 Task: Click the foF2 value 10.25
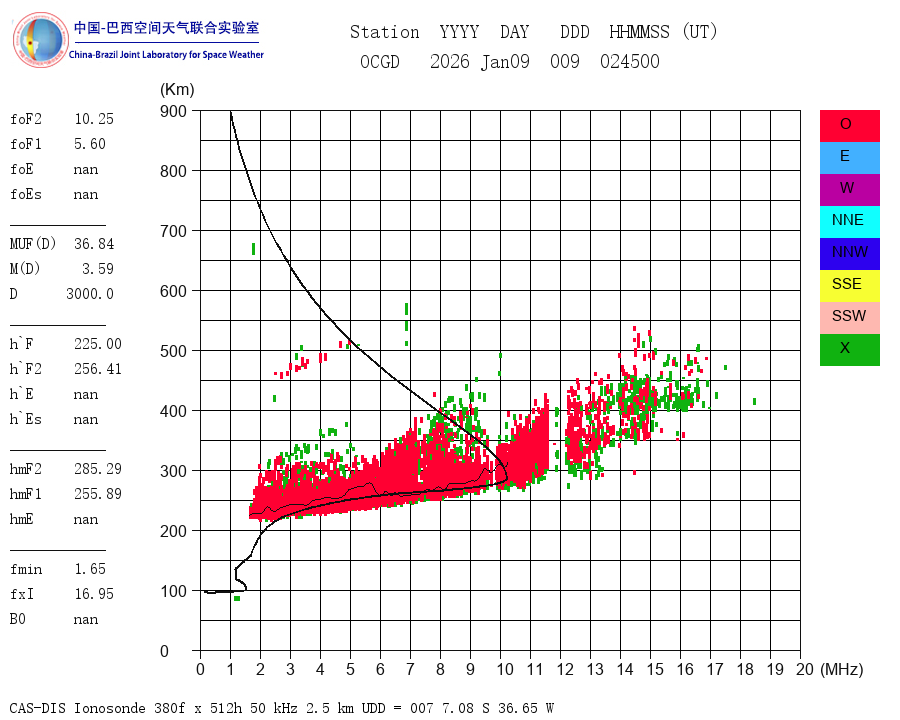pos(94,119)
